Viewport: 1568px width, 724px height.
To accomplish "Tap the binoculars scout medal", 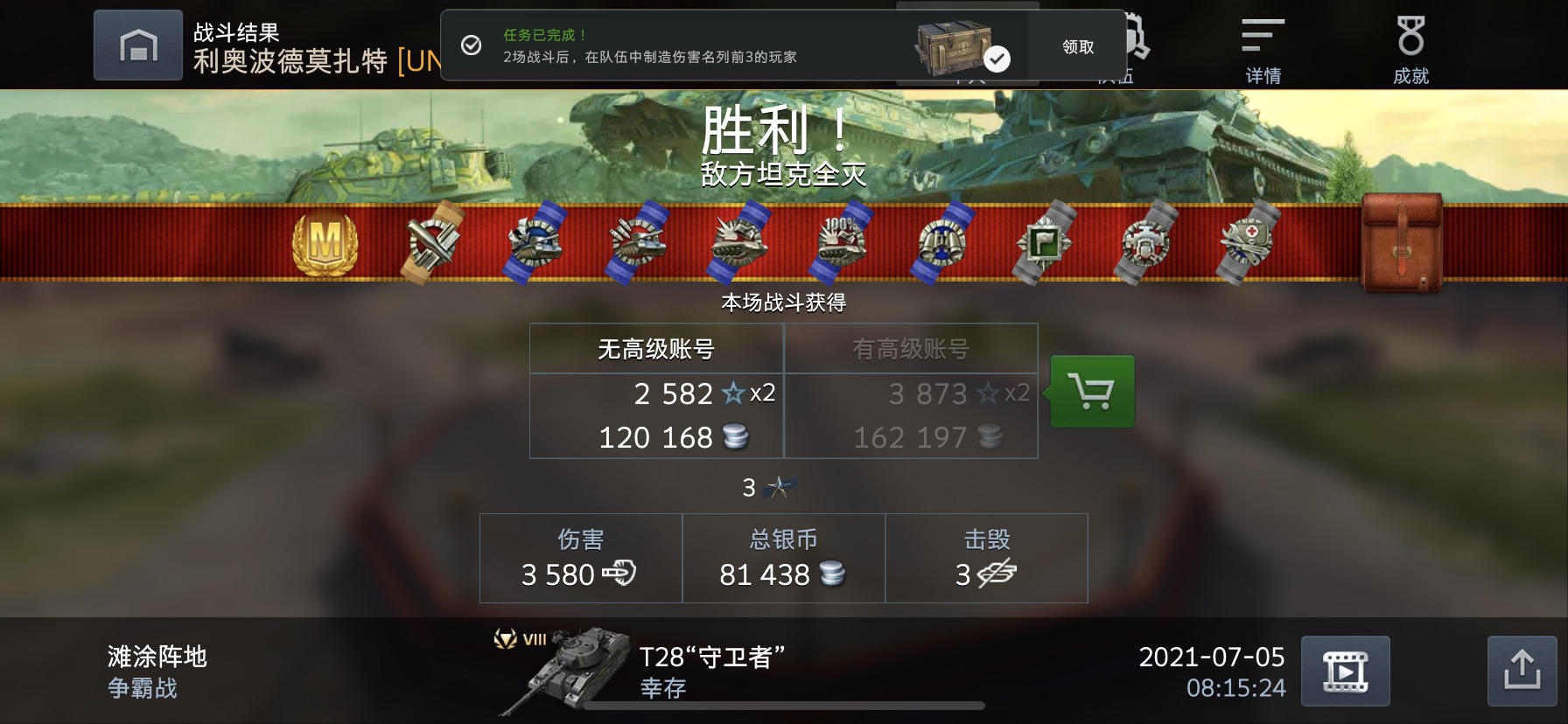I will pos(942,242).
